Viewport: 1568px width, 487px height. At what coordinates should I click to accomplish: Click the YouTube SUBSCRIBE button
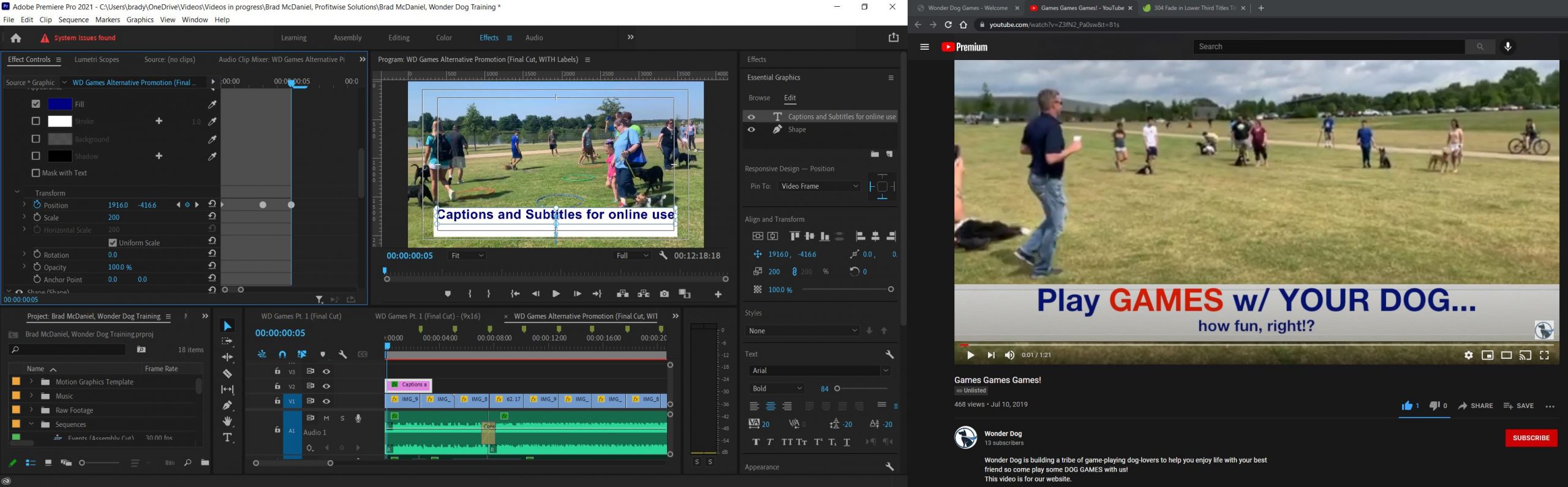[x=1531, y=438]
